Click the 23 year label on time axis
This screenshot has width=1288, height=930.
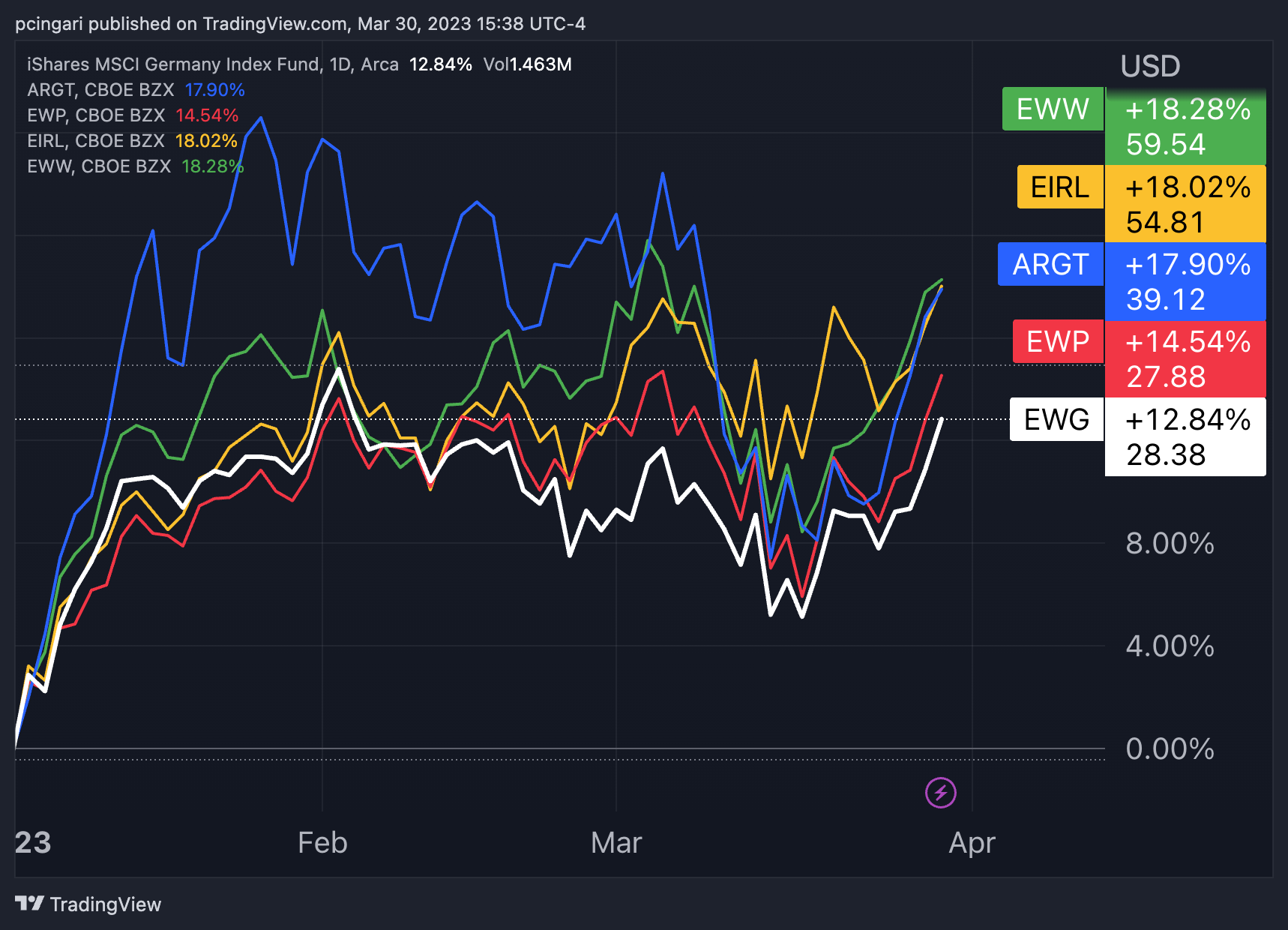click(x=33, y=843)
